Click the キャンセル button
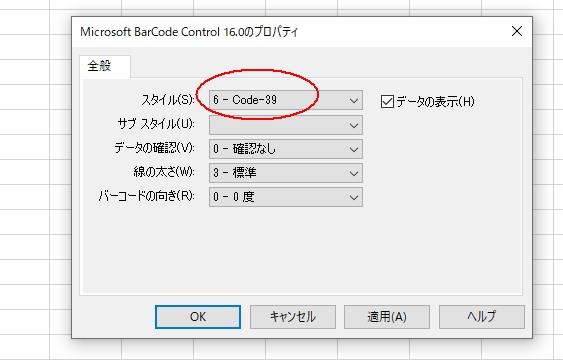Viewport: 563px width, 360px height. click(293, 317)
